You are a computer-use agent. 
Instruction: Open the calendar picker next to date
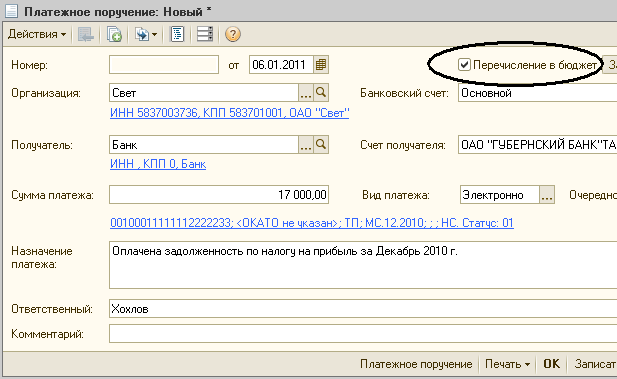pos(321,65)
